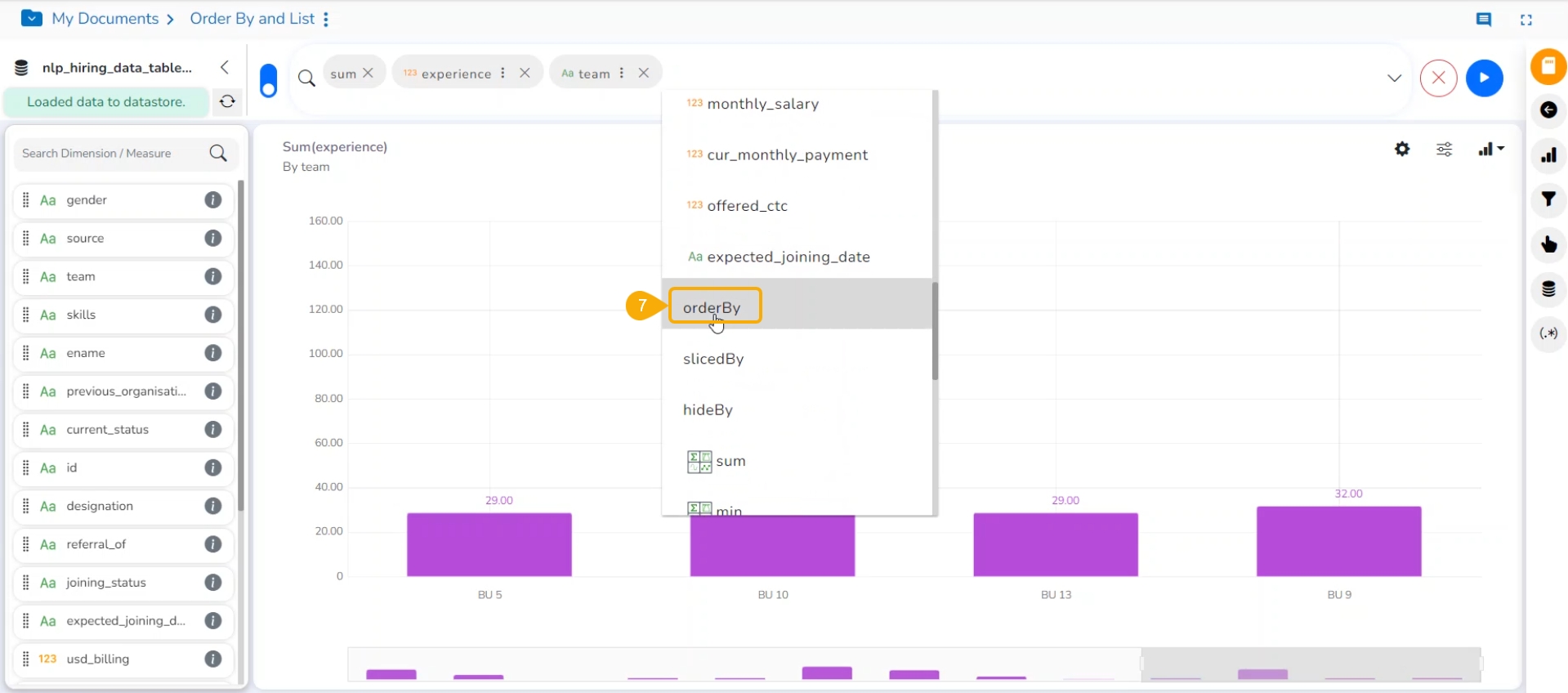
Task: Choose slicedBy in the suggestion list
Action: point(713,359)
